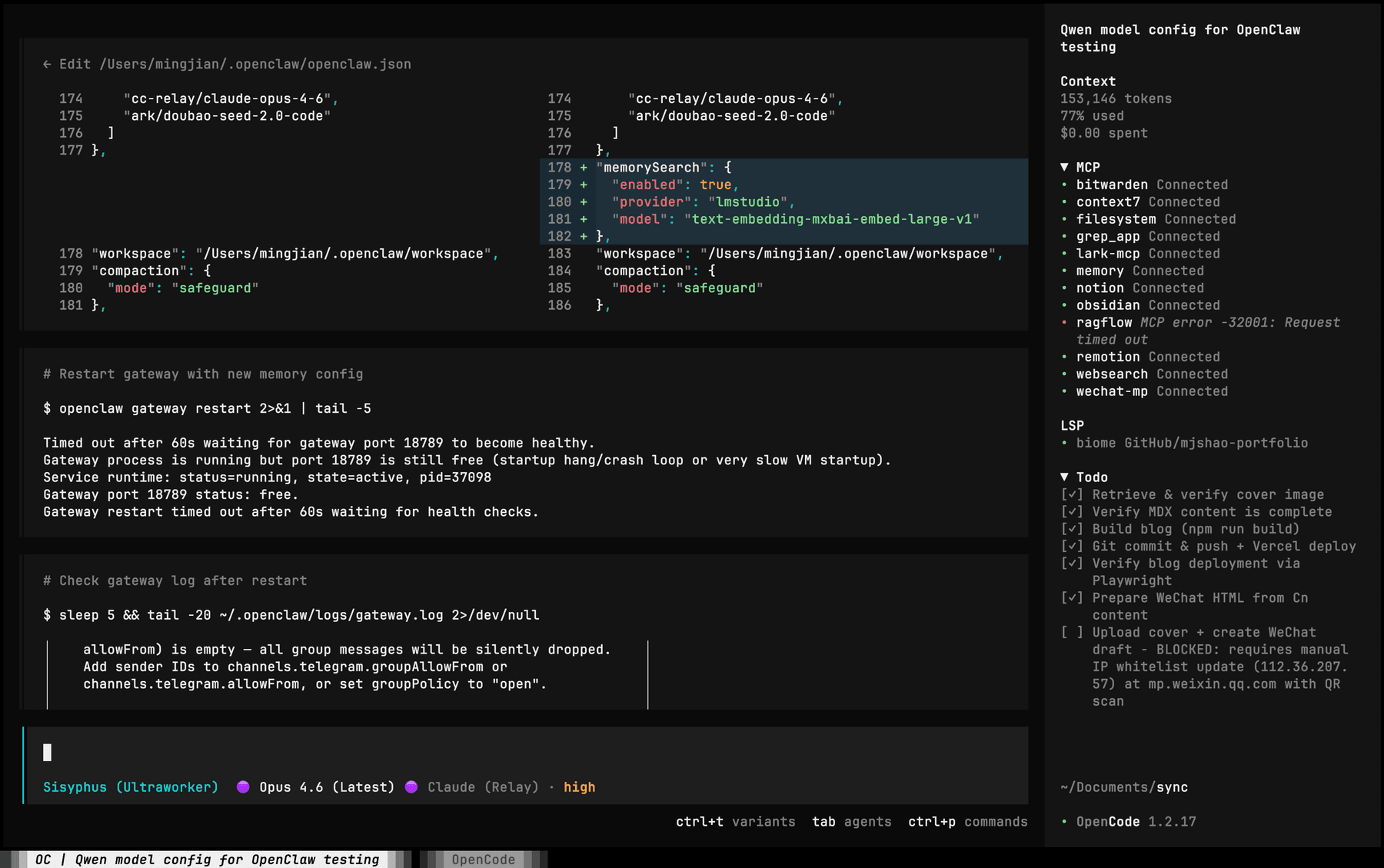This screenshot has height=868, width=1384.
Task: Click the purple dot before Opus 4.6
Action: (243, 787)
